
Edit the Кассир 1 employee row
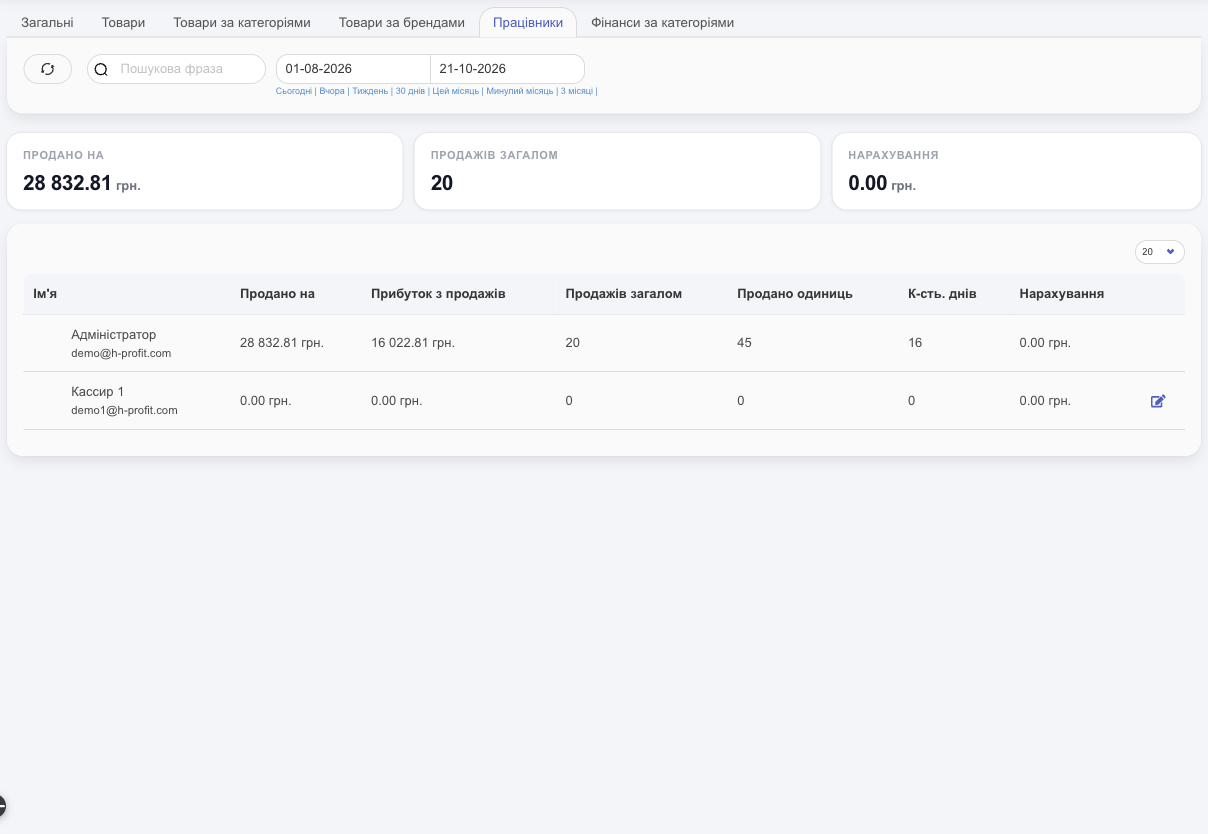click(x=1158, y=401)
